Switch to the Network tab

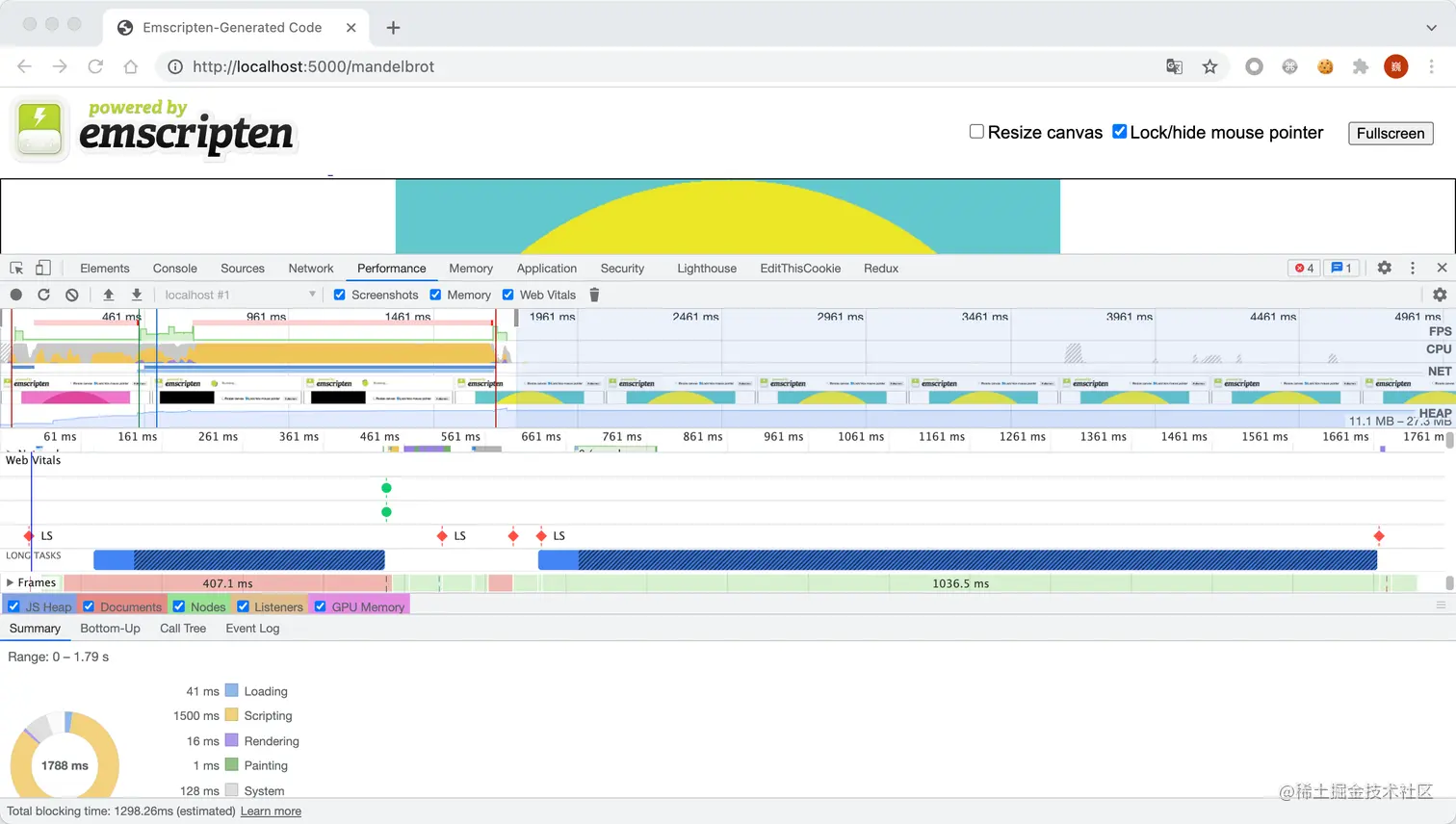(x=311, y=269)
